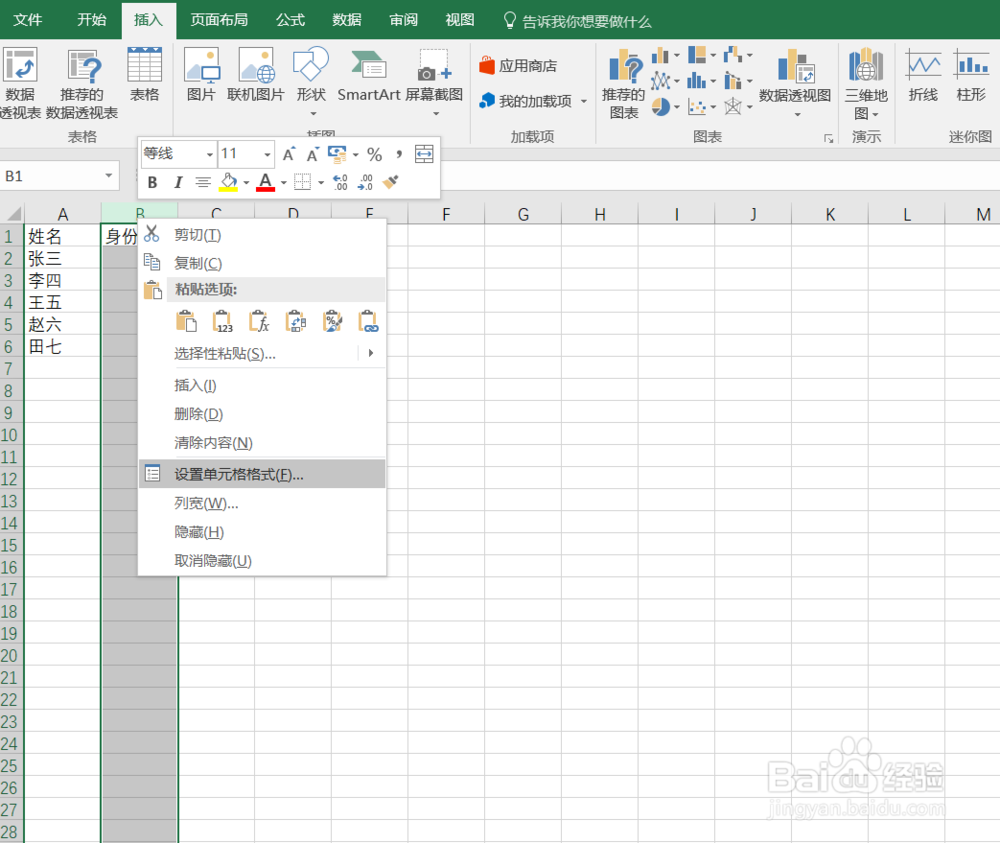Image resolution: width=1000 pixels, height=843 pixels.
Task: Choose 设置单元格格式 from context menu
Action: pos(261,474)
